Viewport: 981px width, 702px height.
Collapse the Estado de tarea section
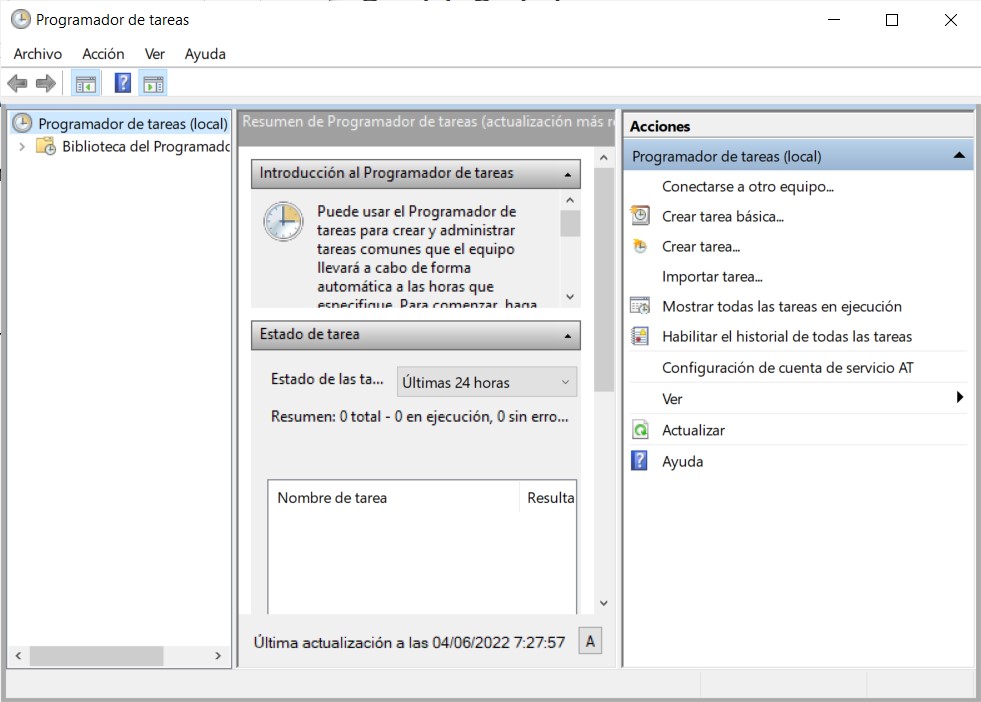tap(568, 335)
